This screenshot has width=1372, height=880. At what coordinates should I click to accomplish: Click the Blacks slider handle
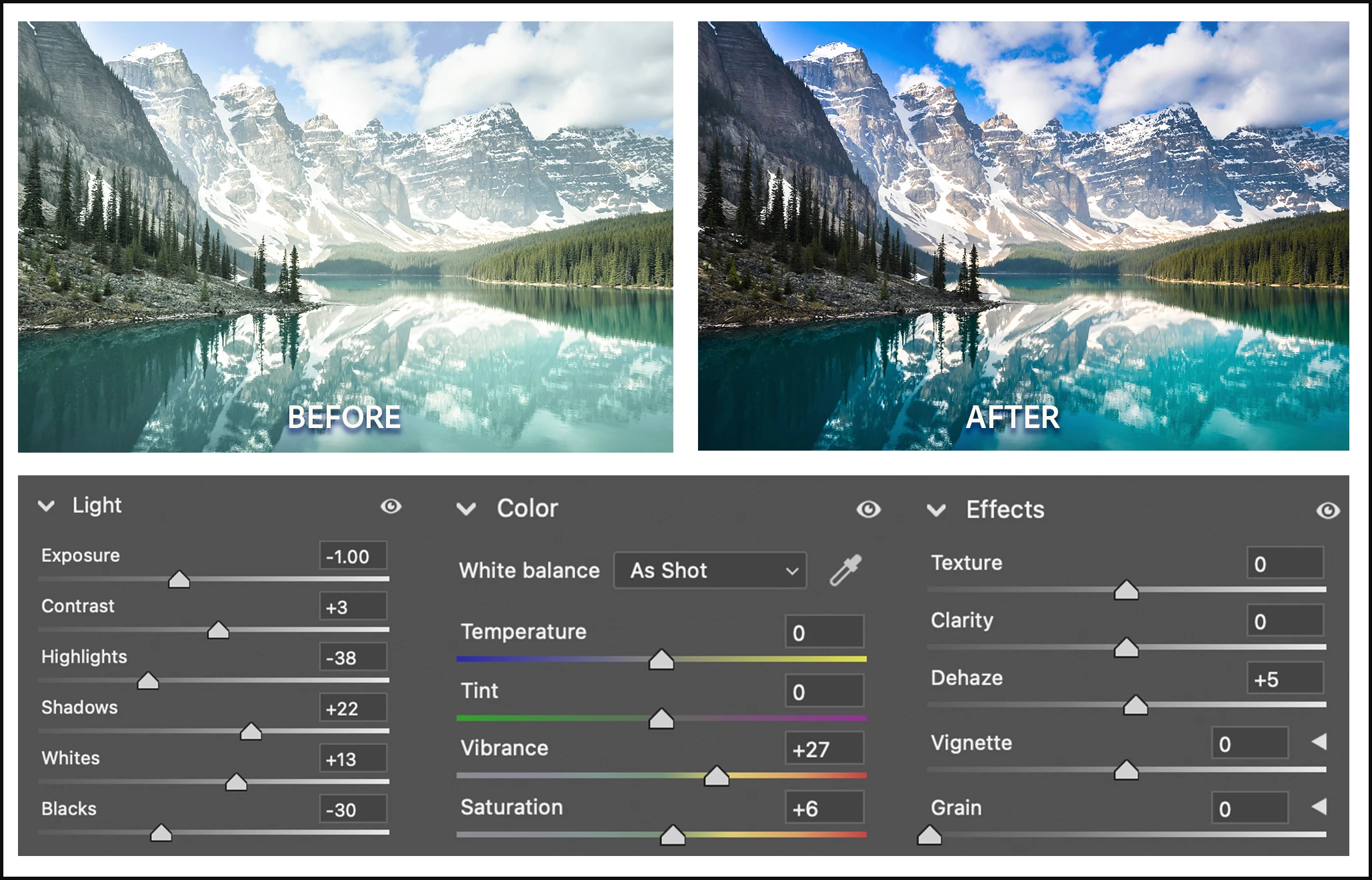[161, 833]
